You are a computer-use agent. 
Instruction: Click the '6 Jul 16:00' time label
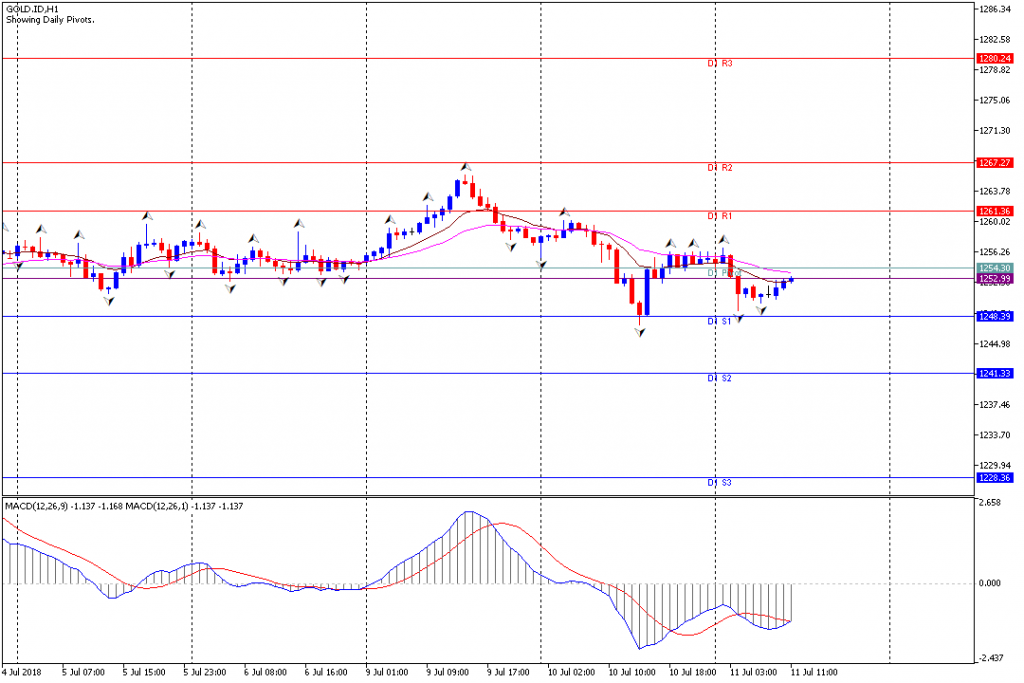[x=326, y=673]
